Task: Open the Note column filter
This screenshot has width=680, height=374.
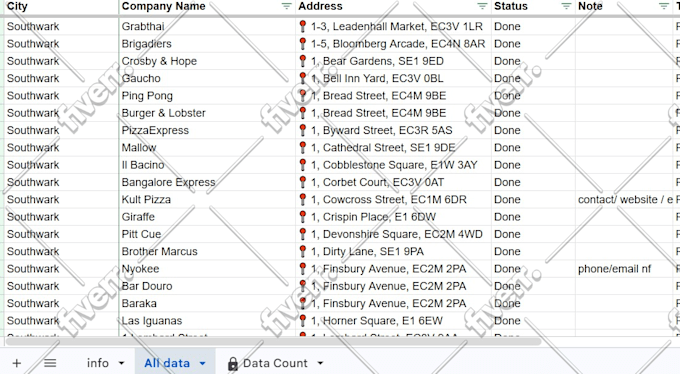Action: [x=664, y=6]
